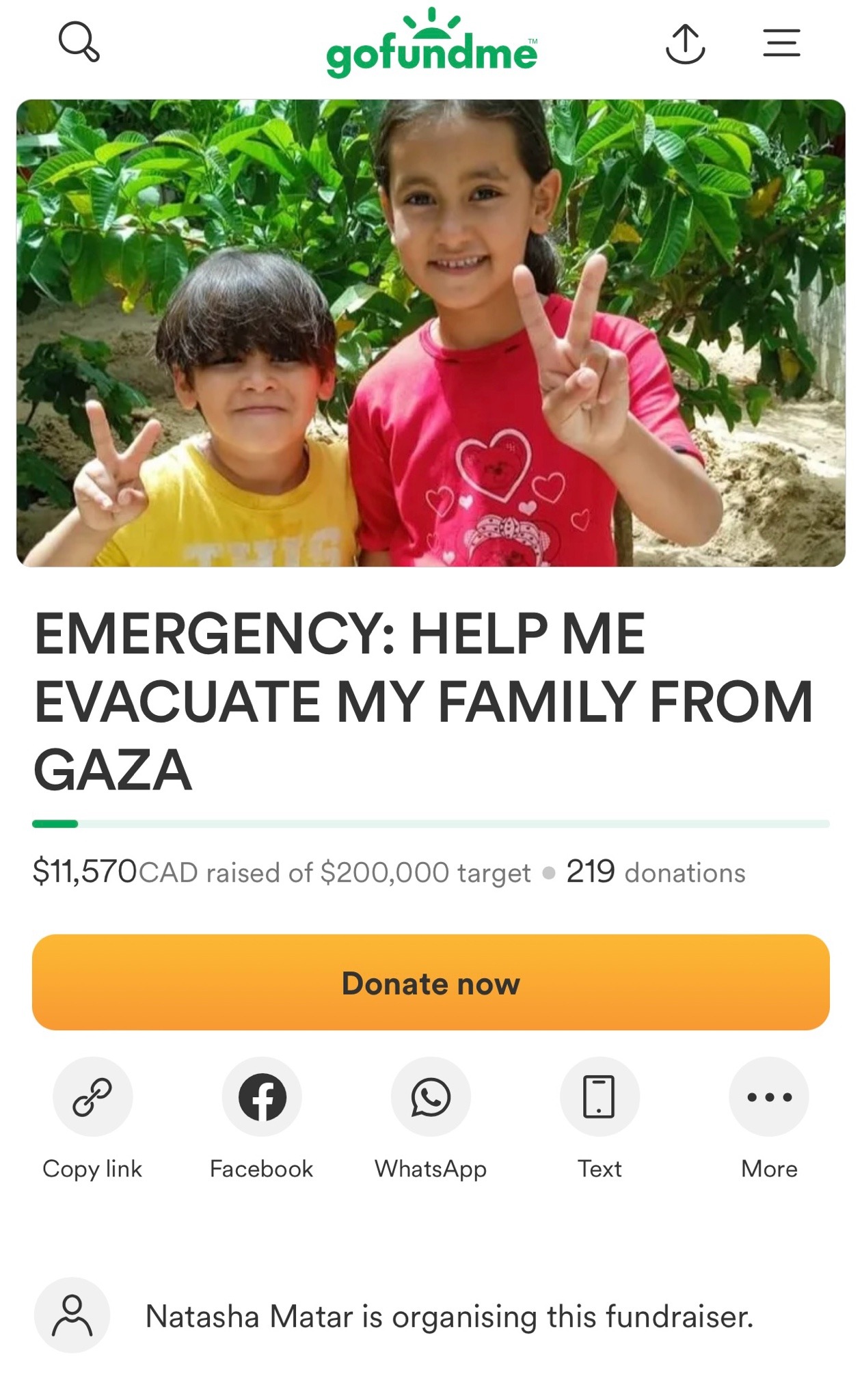Click the Copy link chain icon
This screenshot has width=862, height=1400.
coord(93,1096)
